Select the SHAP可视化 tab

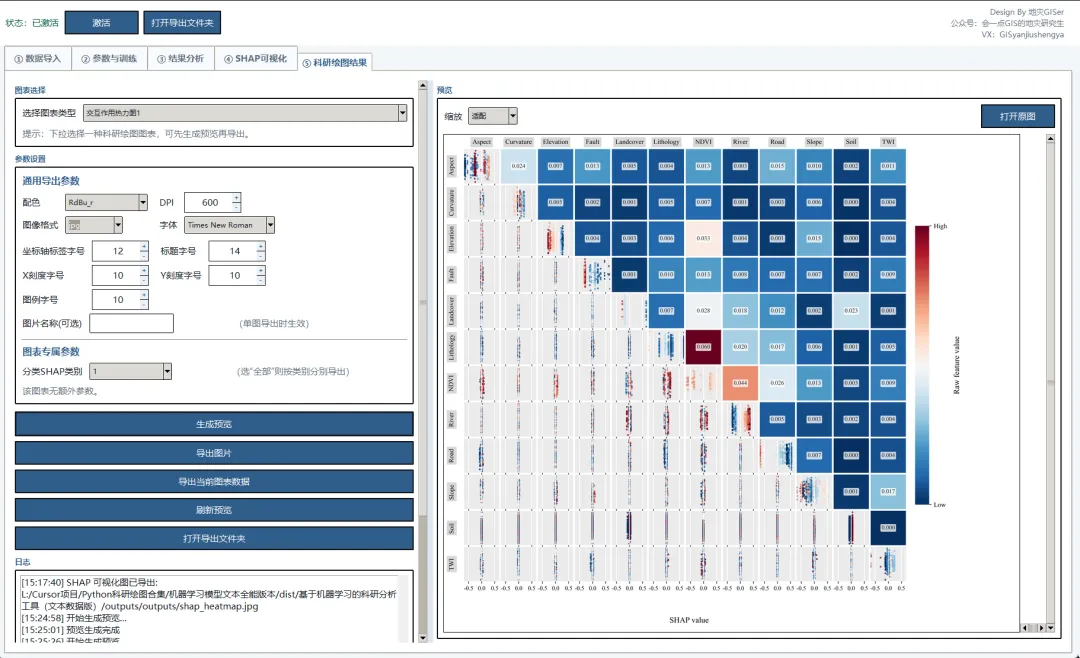point(256,59)
